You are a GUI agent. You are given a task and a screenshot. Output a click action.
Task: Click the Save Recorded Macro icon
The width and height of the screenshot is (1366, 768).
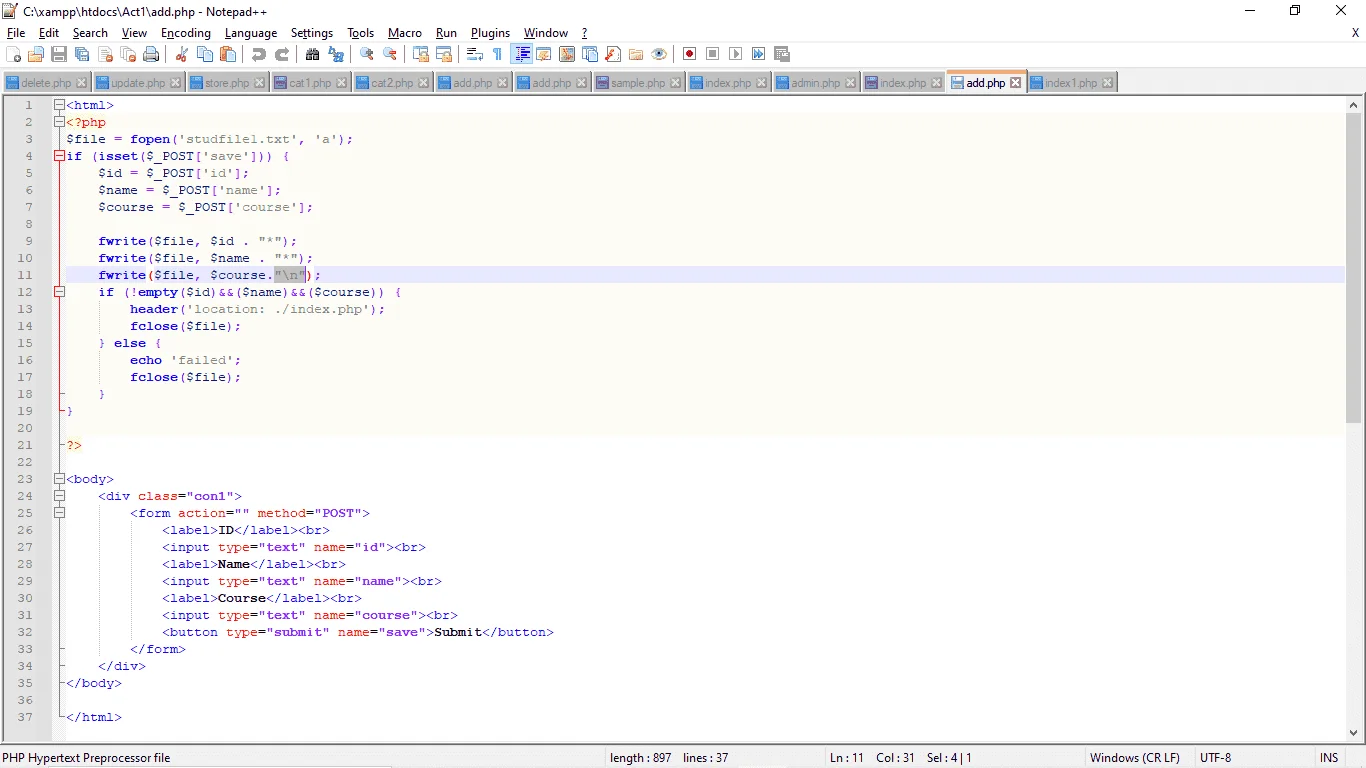pyautogui.click(x=782, y=54)
